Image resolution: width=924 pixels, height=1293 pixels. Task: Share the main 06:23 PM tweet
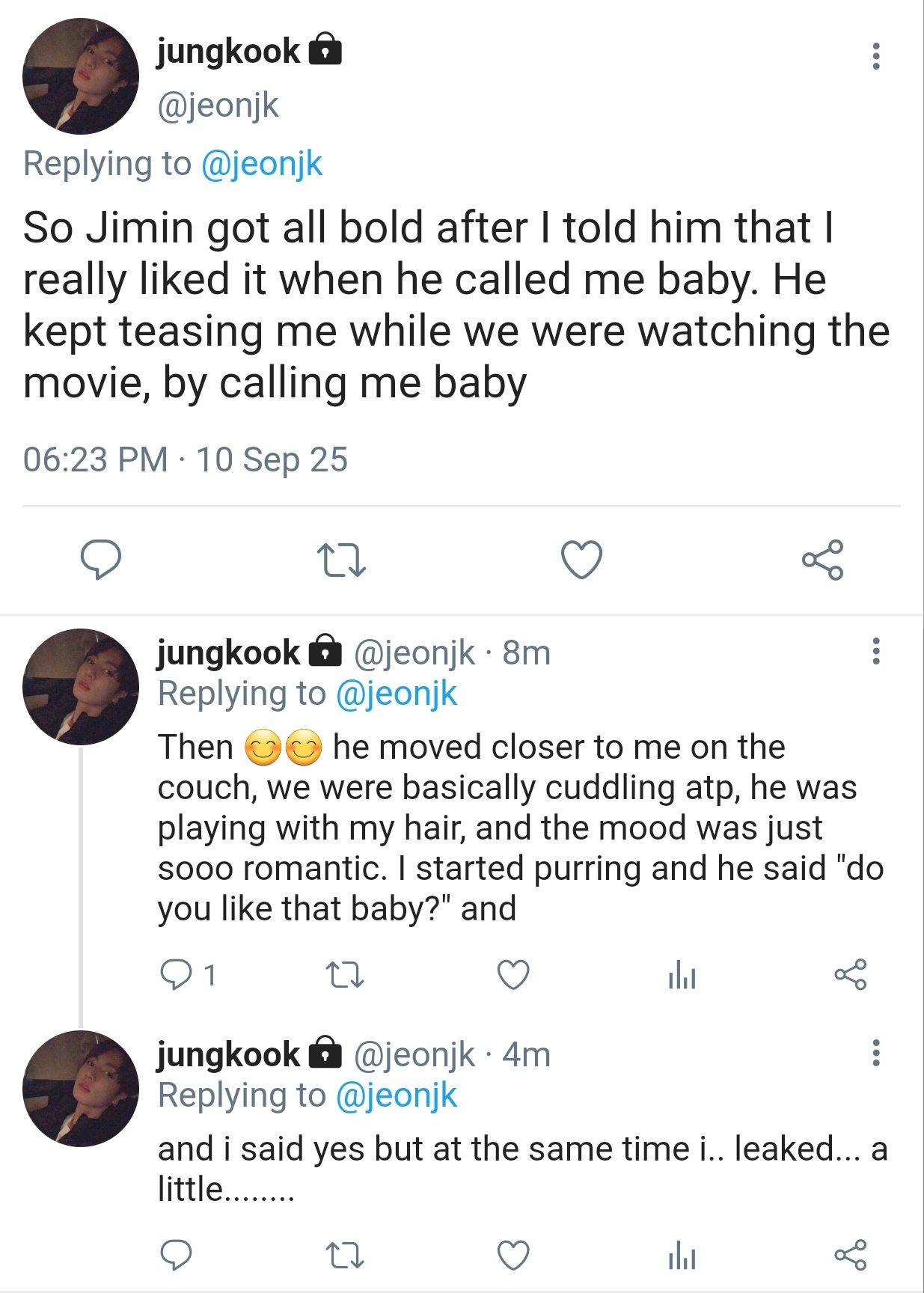pos(822,559)
